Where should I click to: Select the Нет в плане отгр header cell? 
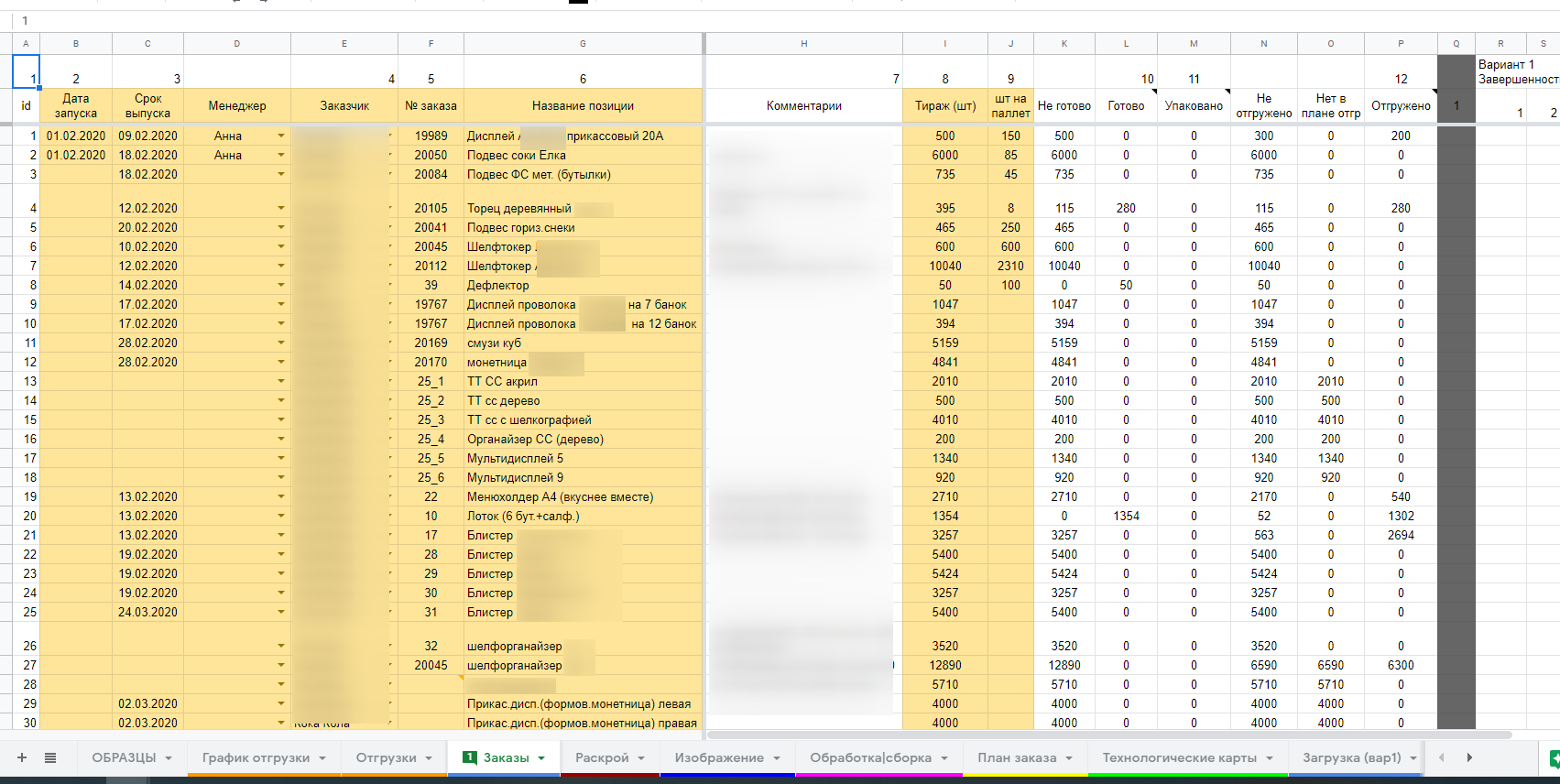[1331, 105]
